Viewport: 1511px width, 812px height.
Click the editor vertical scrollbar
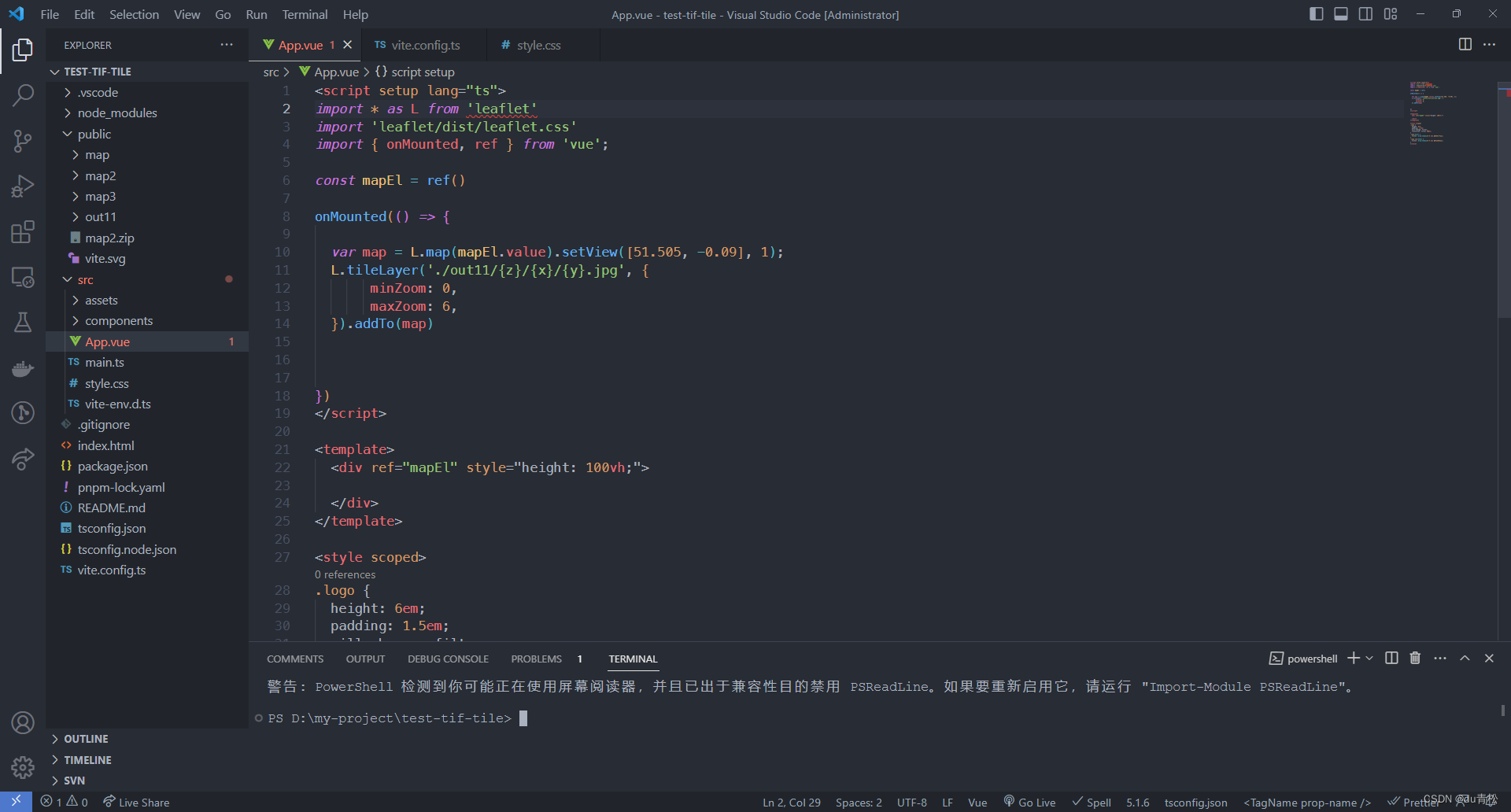point(1504,199)
